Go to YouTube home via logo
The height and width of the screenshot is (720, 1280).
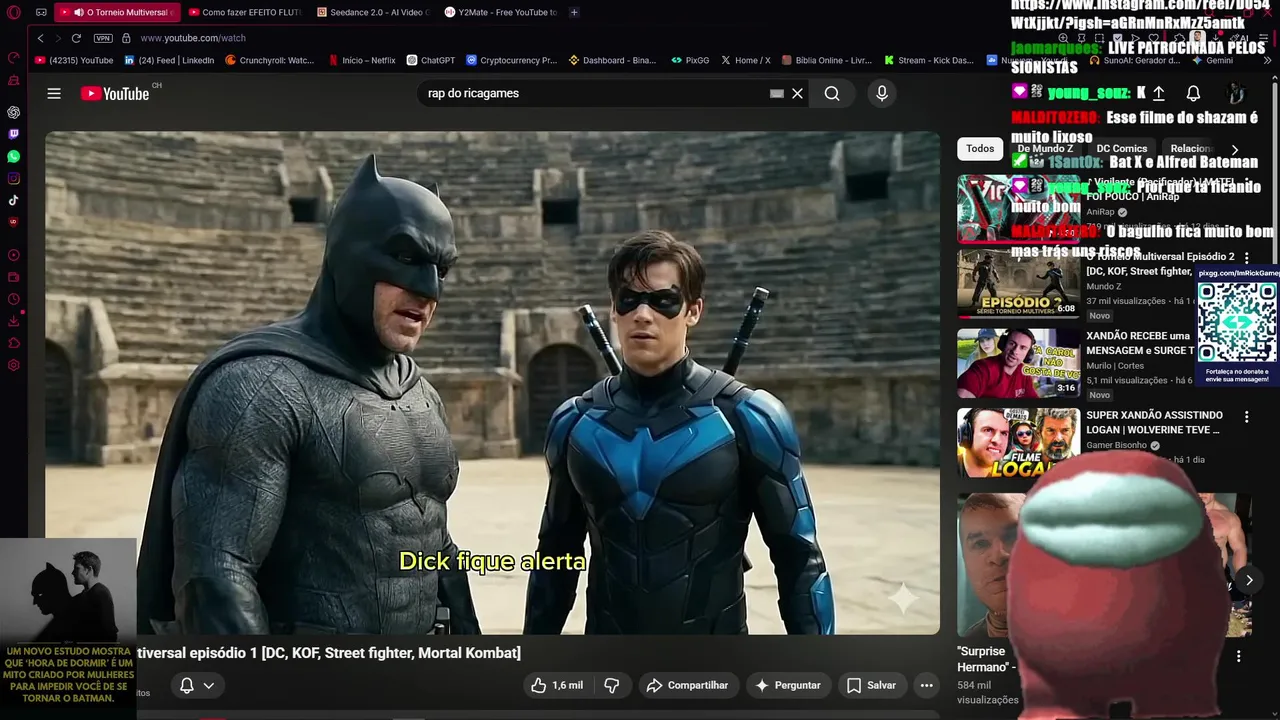point(115,93)
